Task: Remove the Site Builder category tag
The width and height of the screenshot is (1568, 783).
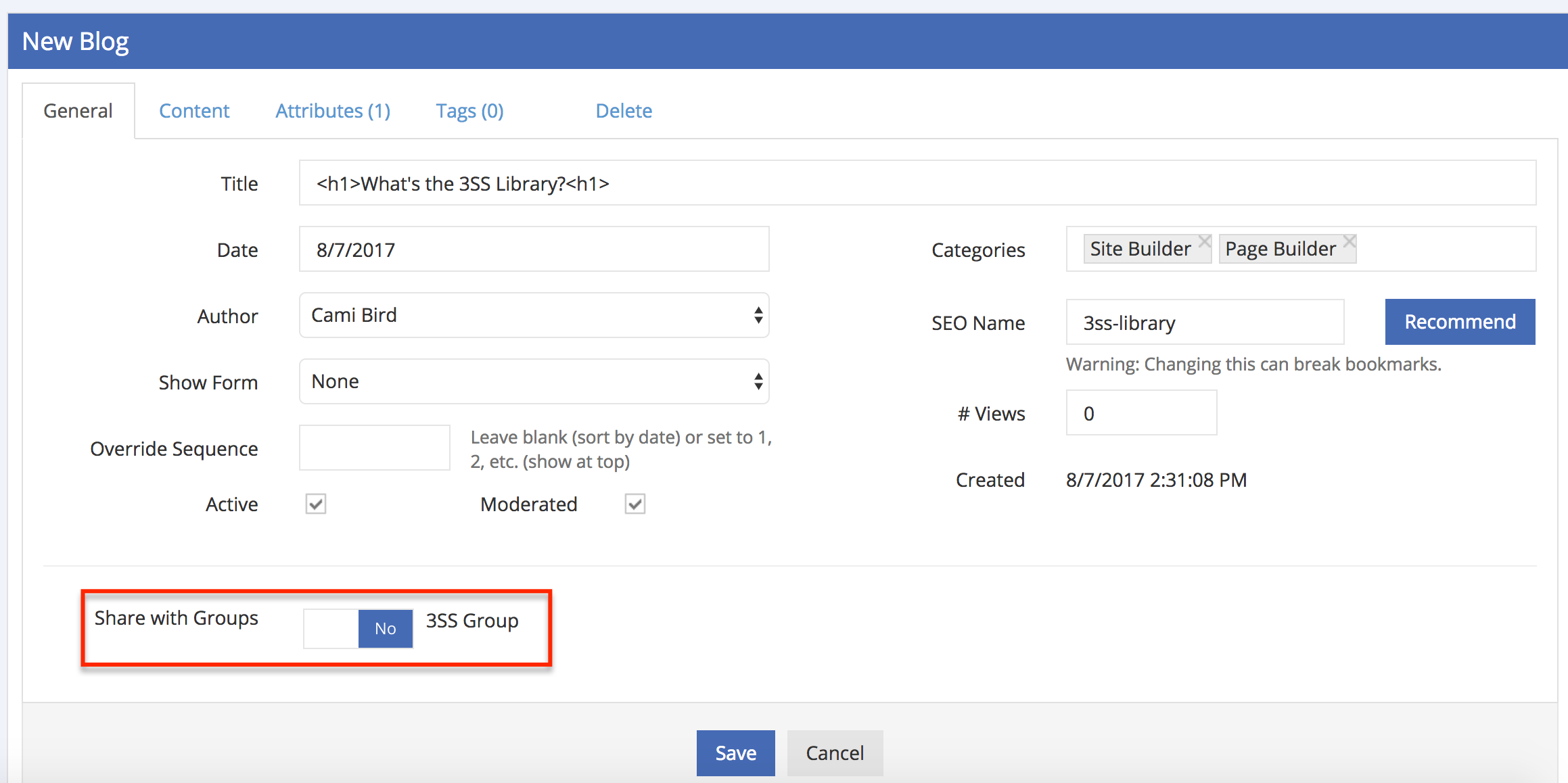Action: pos(1204,241)
